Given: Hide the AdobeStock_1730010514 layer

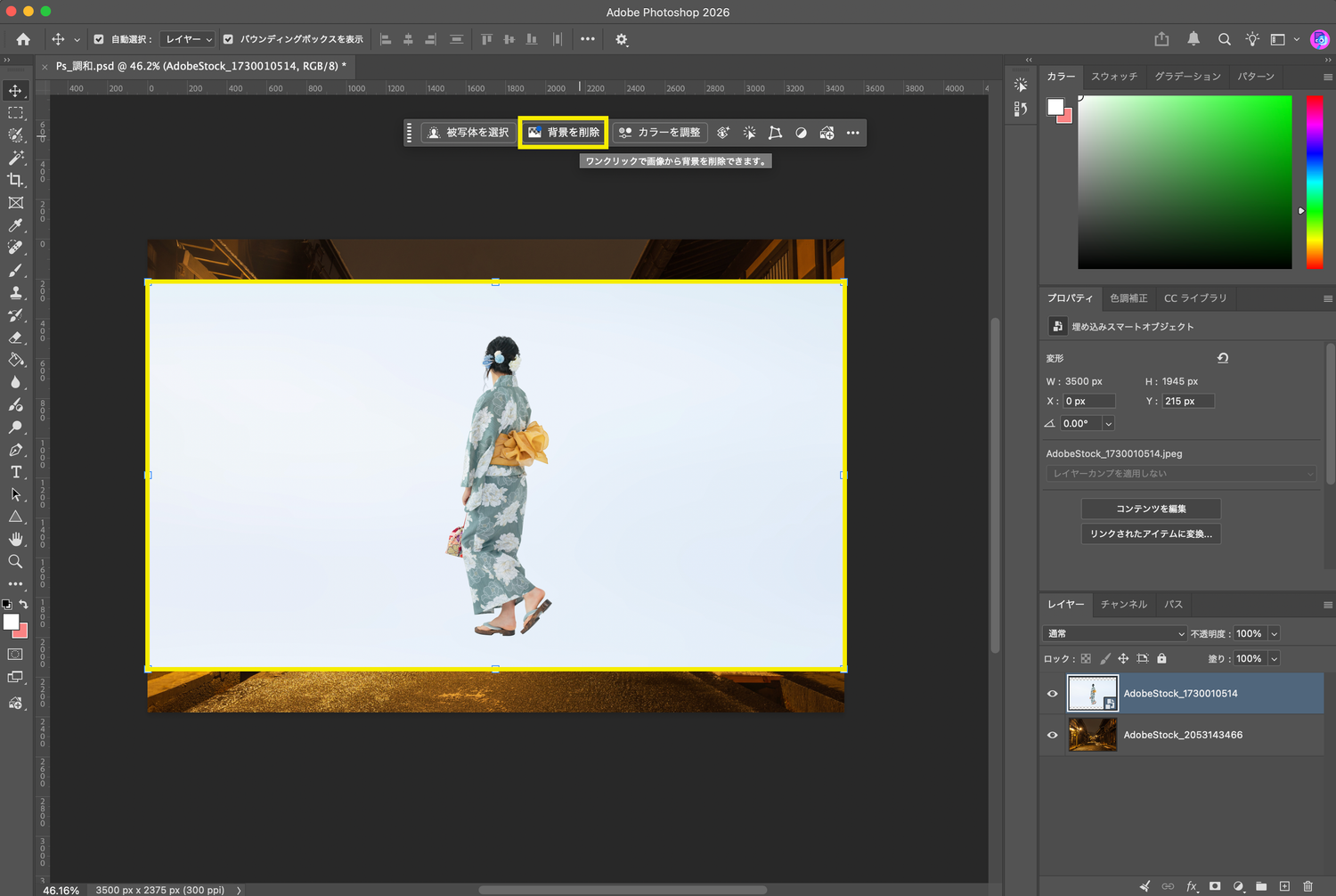Looking at the screenshot, I should tap(1053, 694).
